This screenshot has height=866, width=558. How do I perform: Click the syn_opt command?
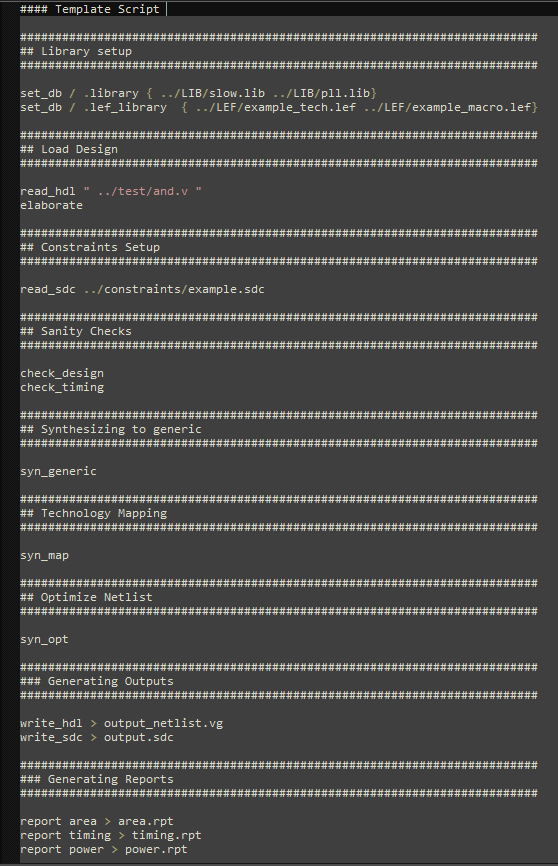click(44, 639)
